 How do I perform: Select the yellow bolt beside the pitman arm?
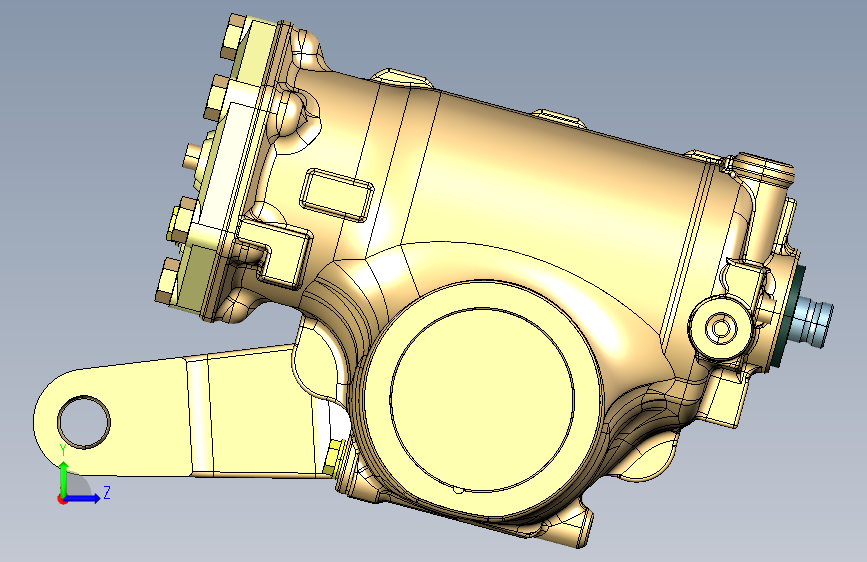pyautogui.click(x=333, y=459)
